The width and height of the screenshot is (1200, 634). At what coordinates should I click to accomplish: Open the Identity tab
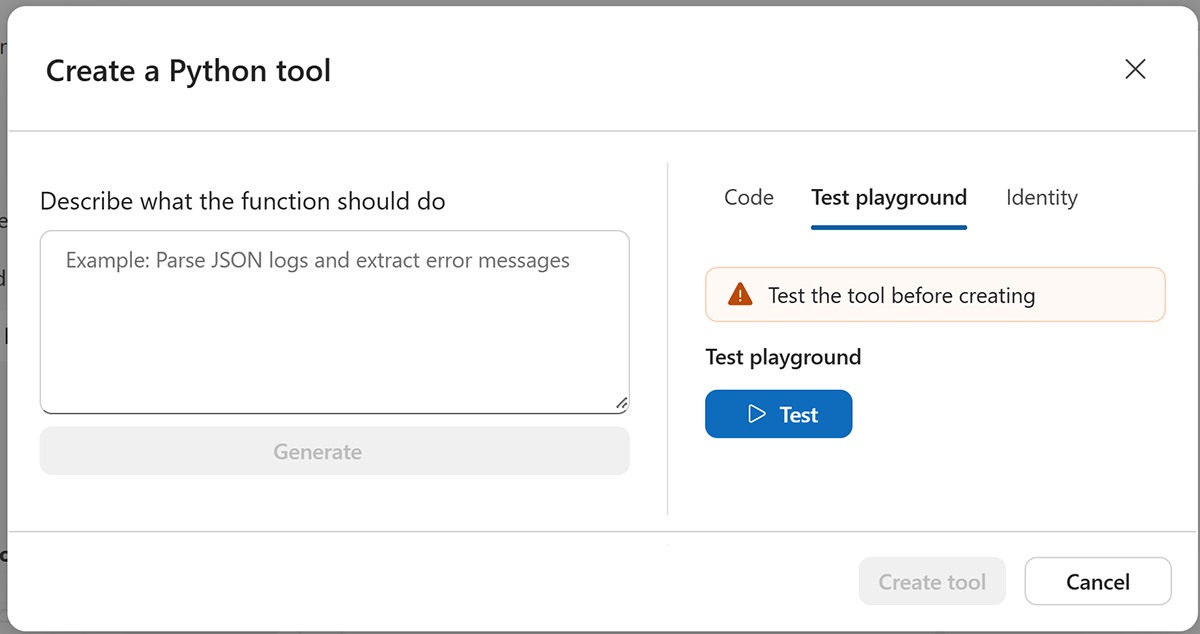coord(1041,197)
